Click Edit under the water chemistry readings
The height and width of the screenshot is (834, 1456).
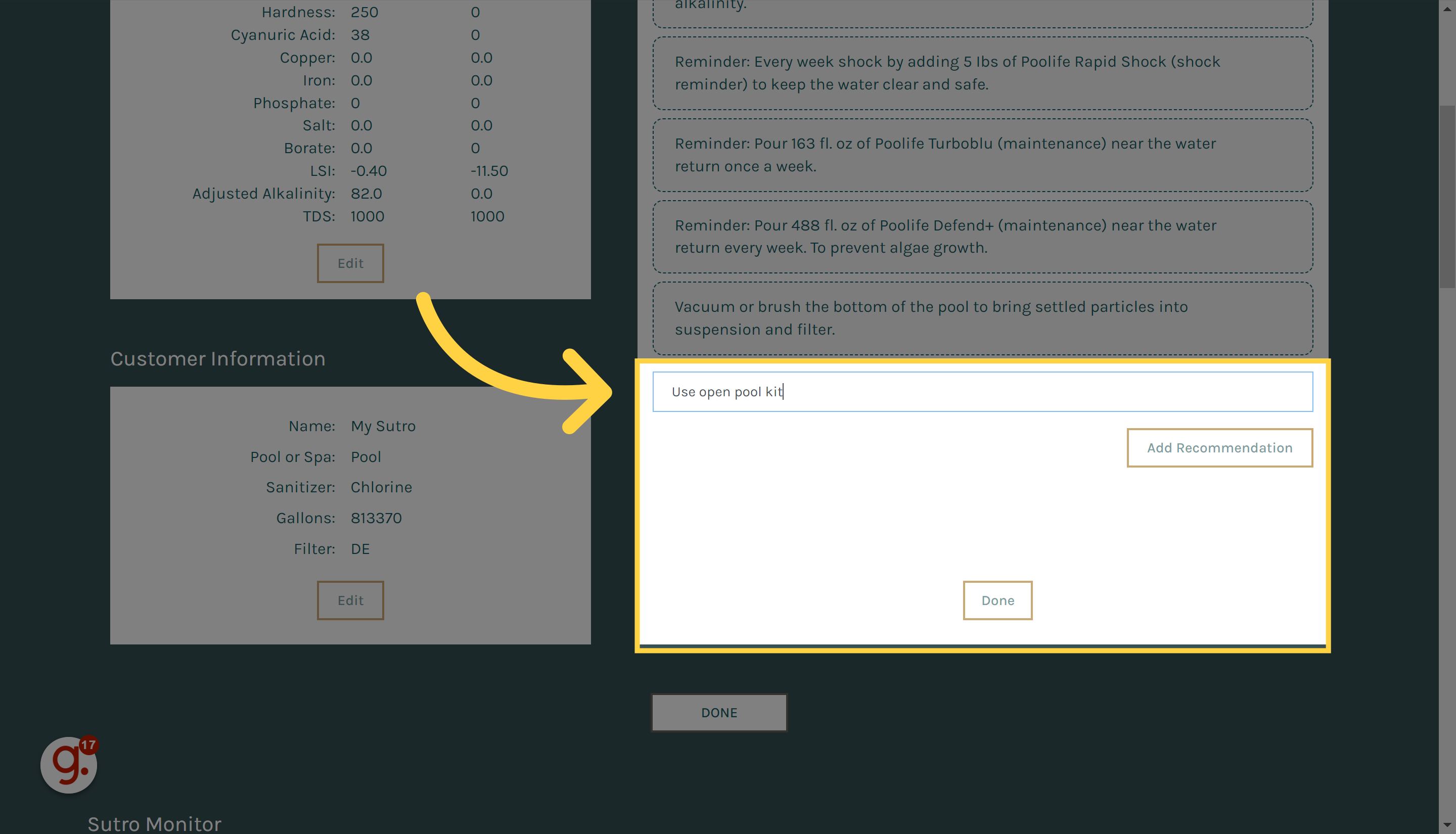point(350,263)
